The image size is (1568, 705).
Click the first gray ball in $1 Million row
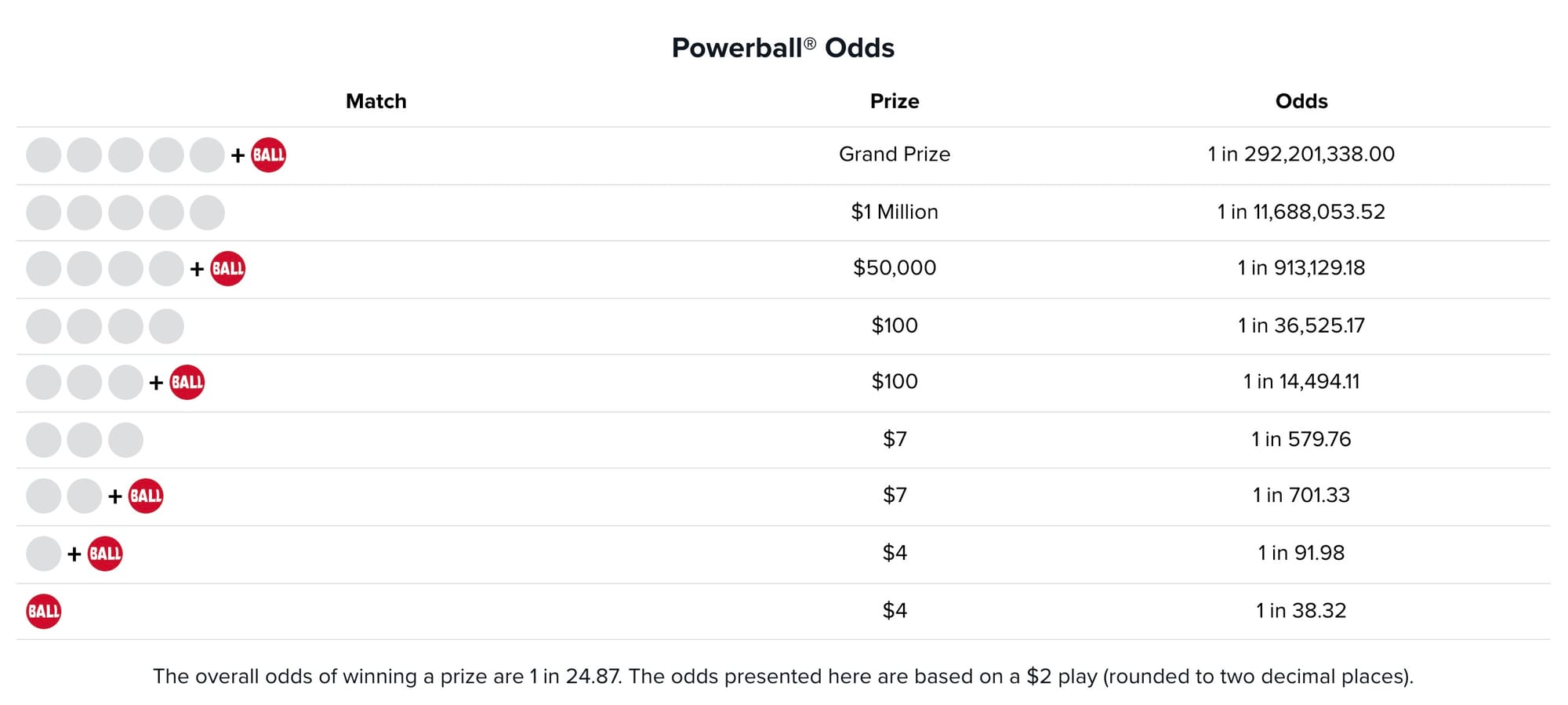click(44, 213)
